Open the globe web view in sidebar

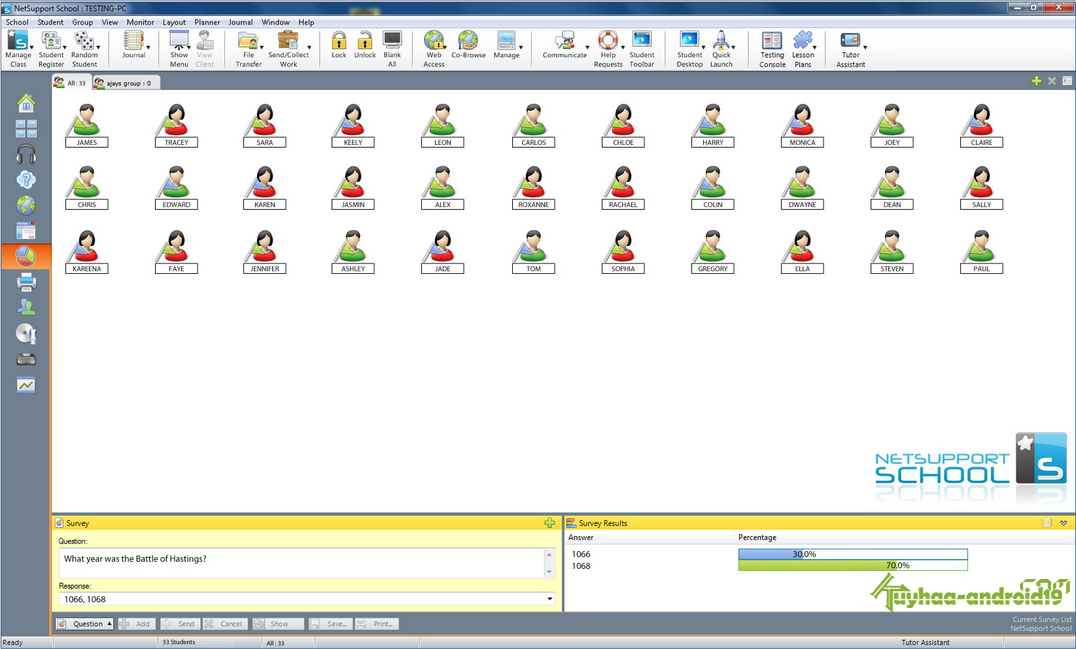[26, 205]
